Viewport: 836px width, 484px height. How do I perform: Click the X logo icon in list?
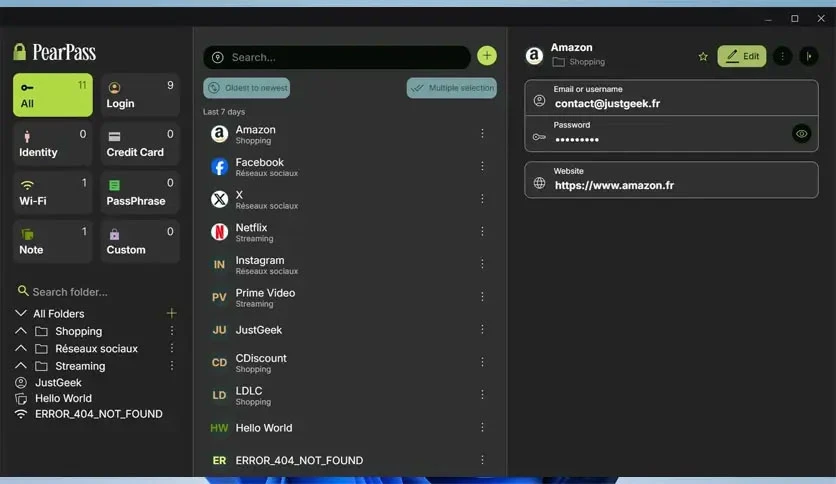pyautogui.click(x=219, y=199)
